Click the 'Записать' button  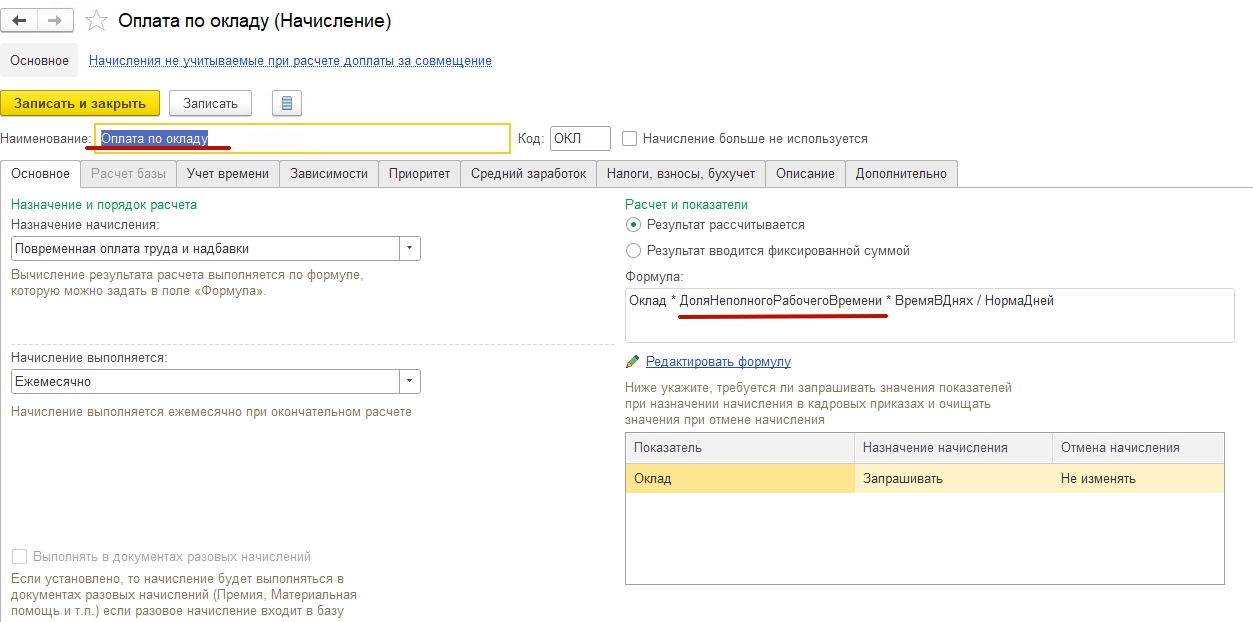click(x=210, y=103)
